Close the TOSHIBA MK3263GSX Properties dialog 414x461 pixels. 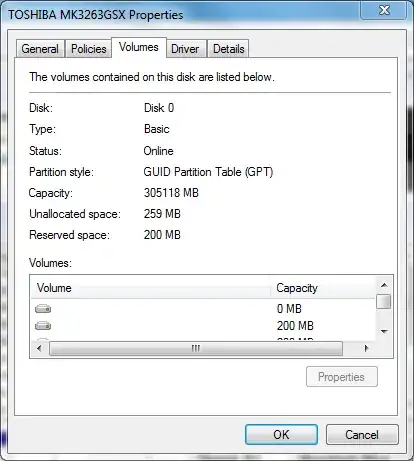point(384,10)
